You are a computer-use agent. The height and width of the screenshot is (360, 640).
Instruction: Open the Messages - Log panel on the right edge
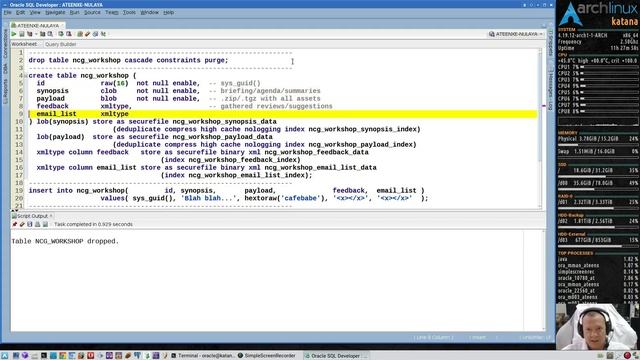(x=550, y=90)
